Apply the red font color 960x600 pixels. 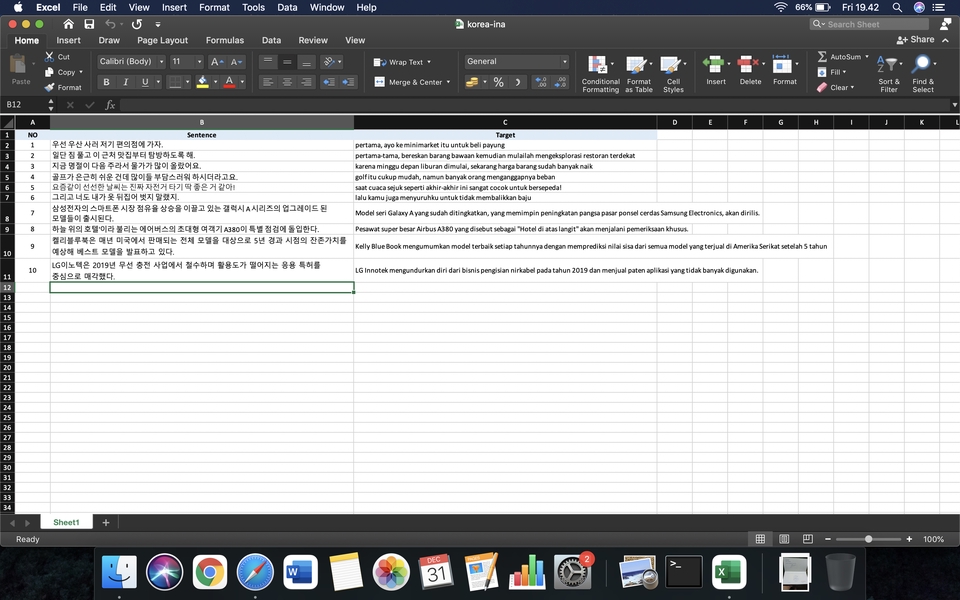230,82
